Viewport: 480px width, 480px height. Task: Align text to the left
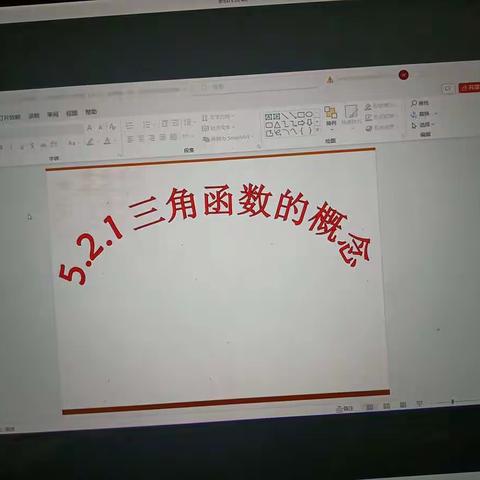tap(131, 139)
